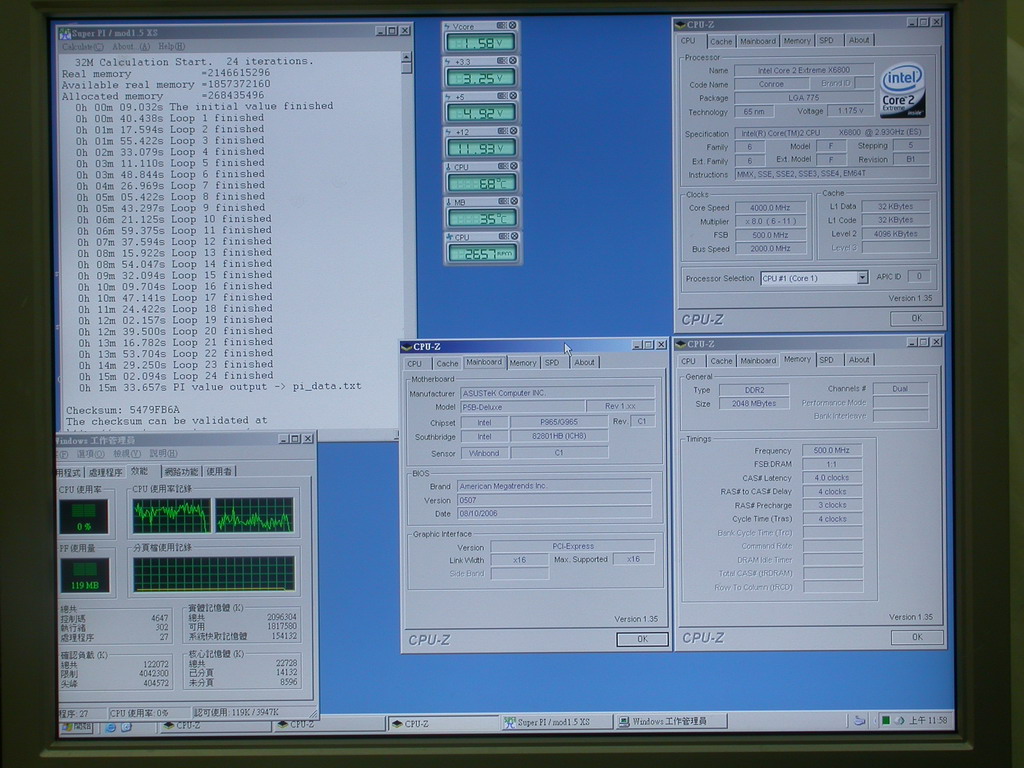Click the Model P5B-Deluxe field
The height and width of the screenshot is (768, 1024).
522,407
